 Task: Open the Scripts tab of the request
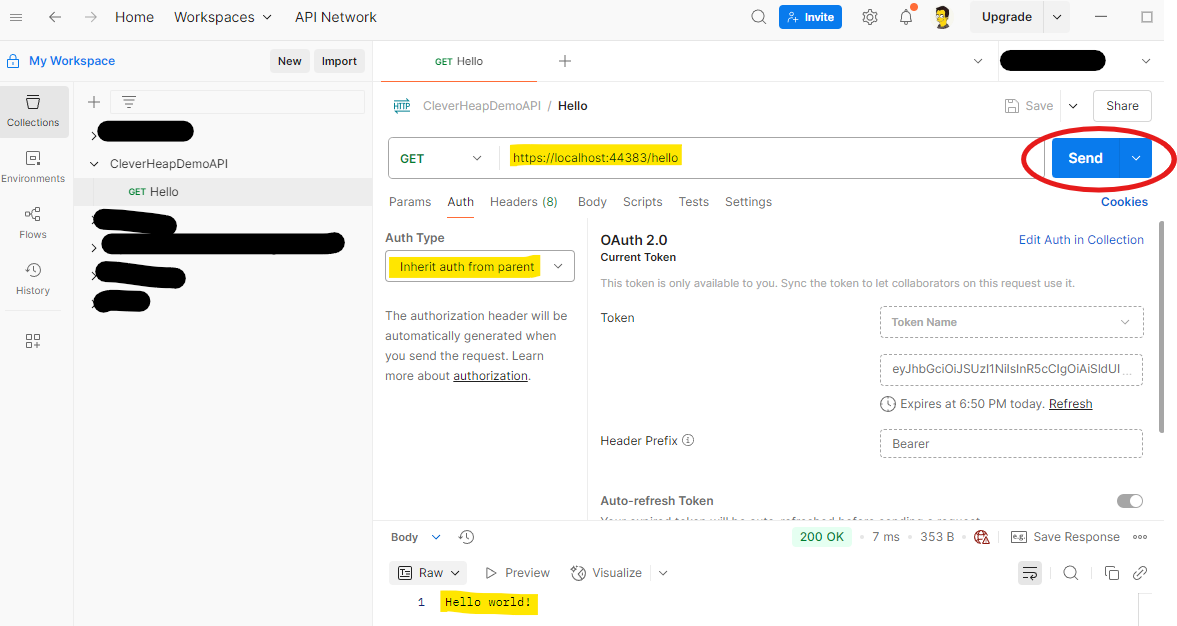coord(642,201)
